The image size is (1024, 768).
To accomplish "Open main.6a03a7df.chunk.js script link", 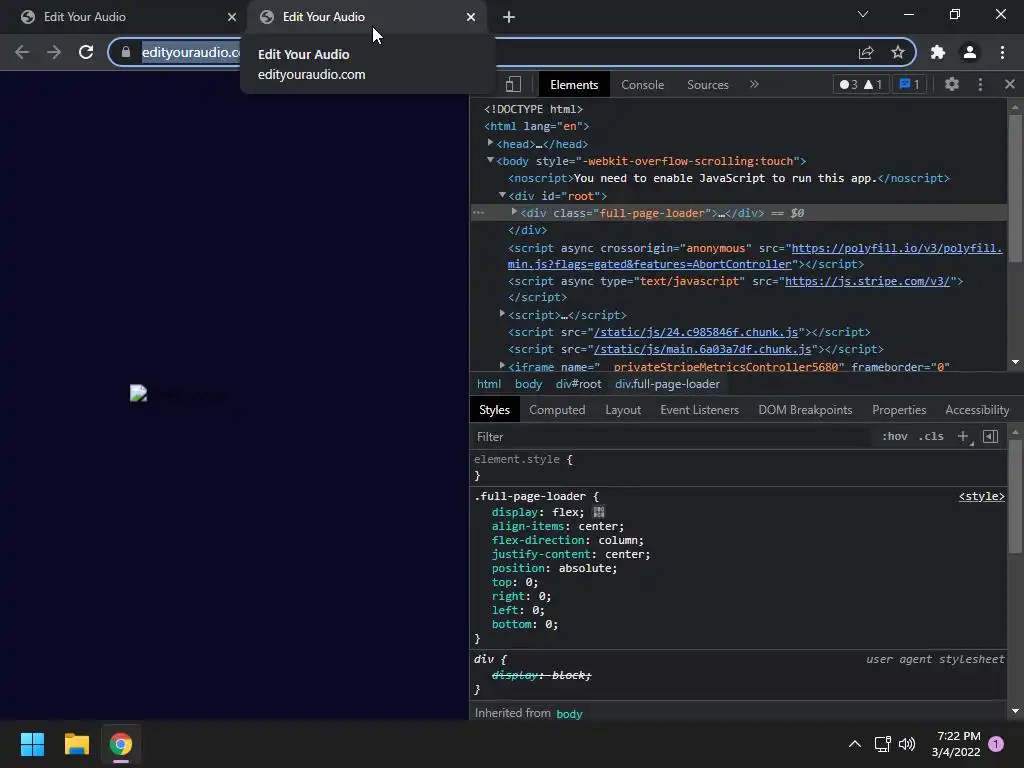I will point(702,349).
